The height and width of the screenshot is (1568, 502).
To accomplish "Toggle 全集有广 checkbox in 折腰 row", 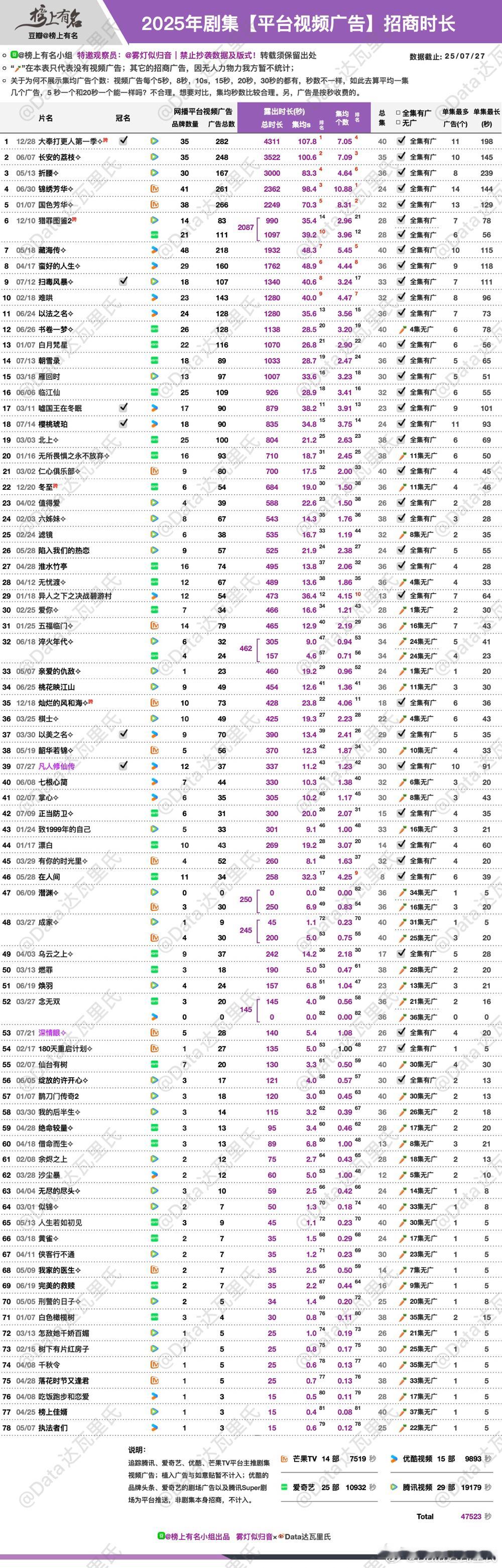I will pyautogui.click(x=402, y=172).
